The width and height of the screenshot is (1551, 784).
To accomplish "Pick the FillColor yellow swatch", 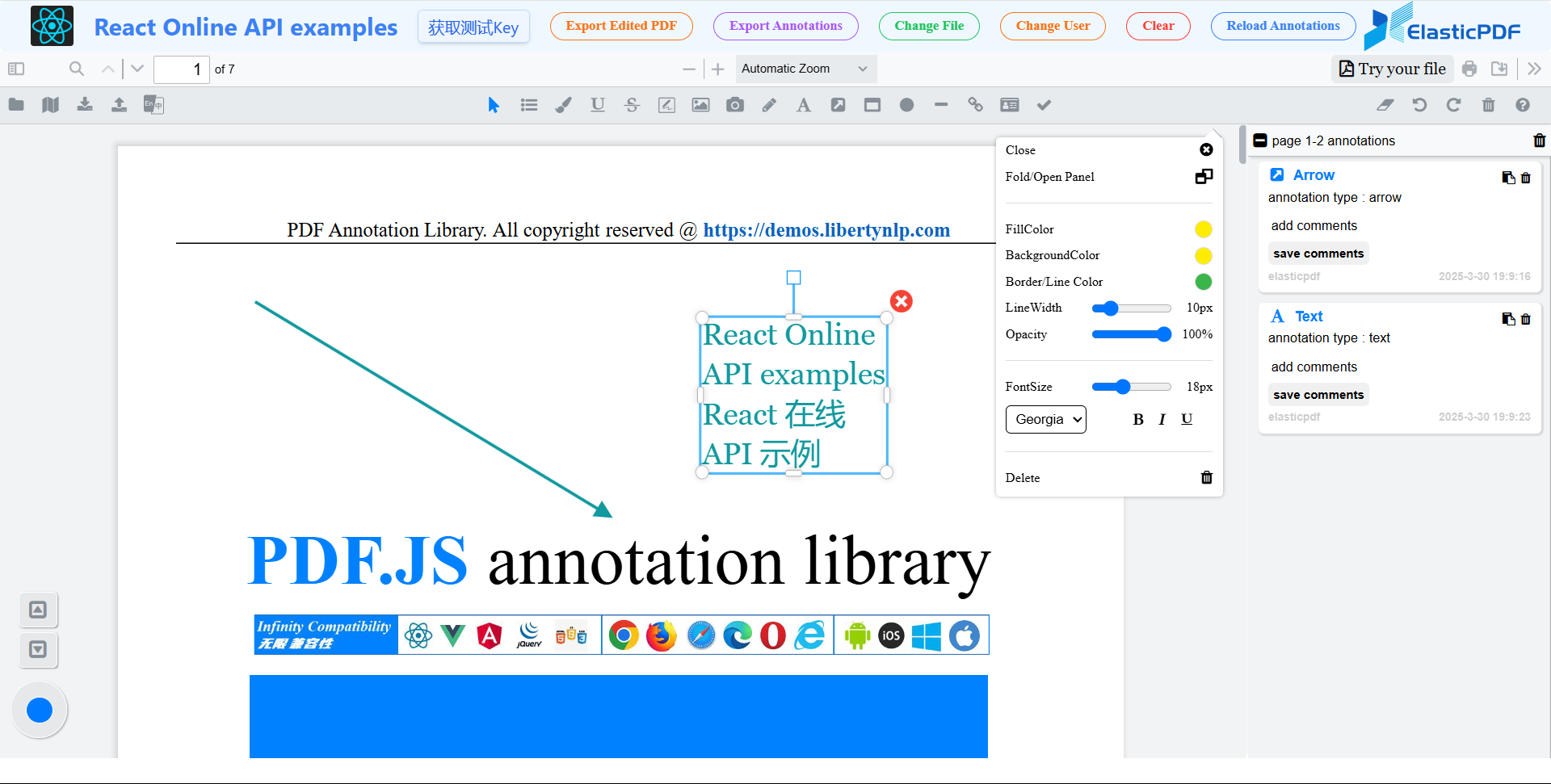I will (x=1203, y=229).
